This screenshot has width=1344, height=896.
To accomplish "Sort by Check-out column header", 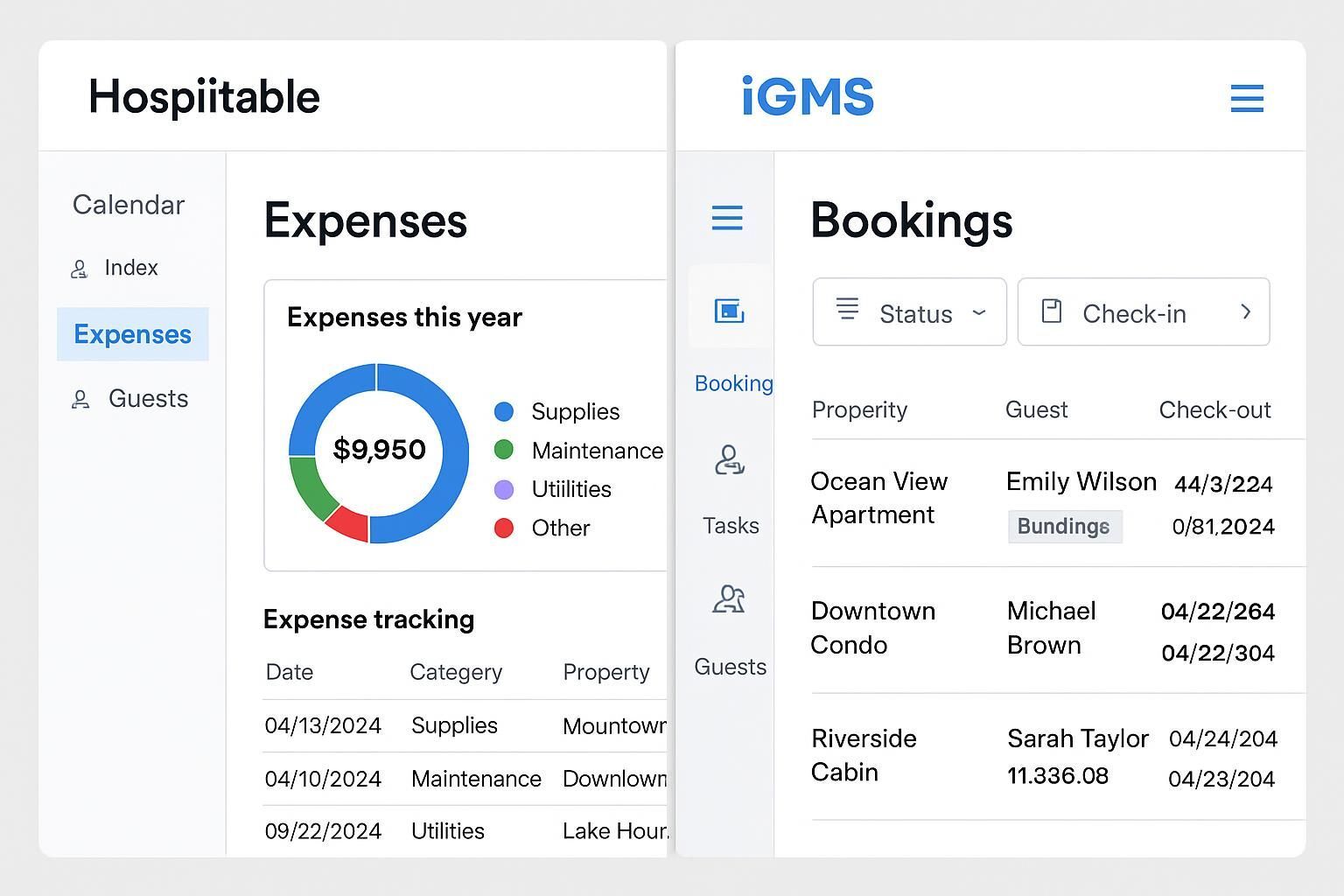I will (x=1214, y=409).
